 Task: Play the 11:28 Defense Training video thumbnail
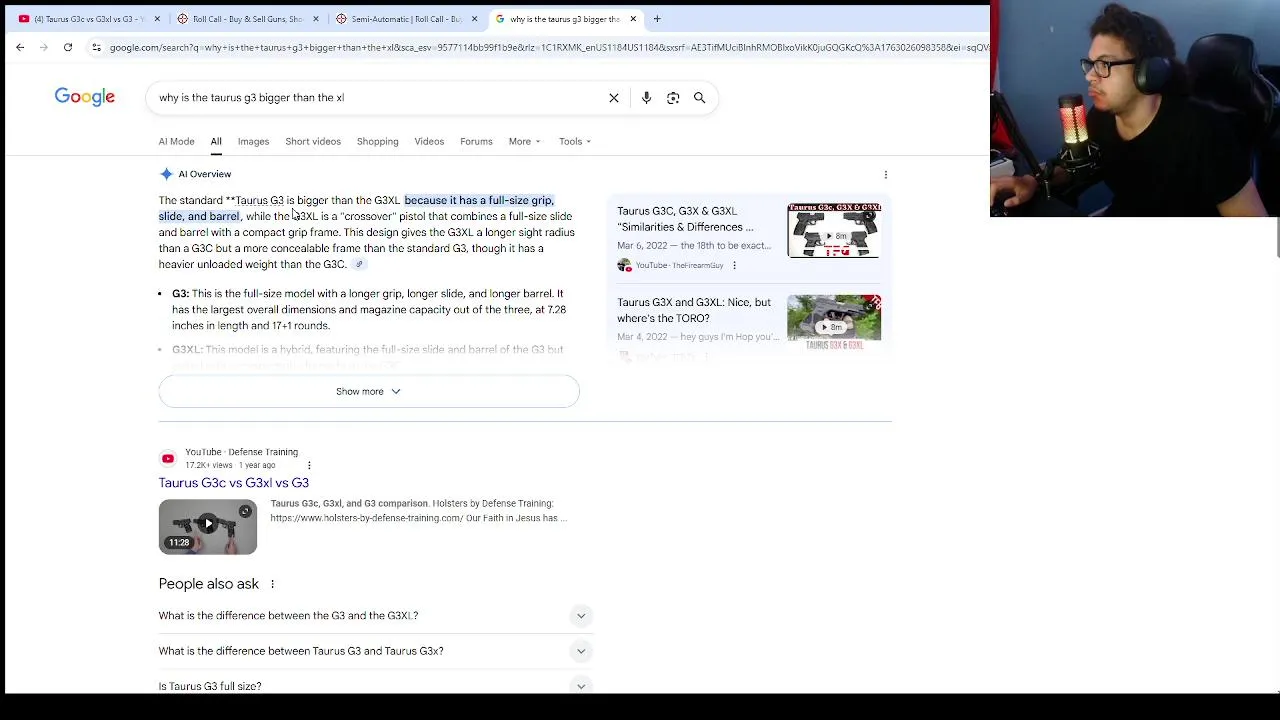click(x=208, y=526)
